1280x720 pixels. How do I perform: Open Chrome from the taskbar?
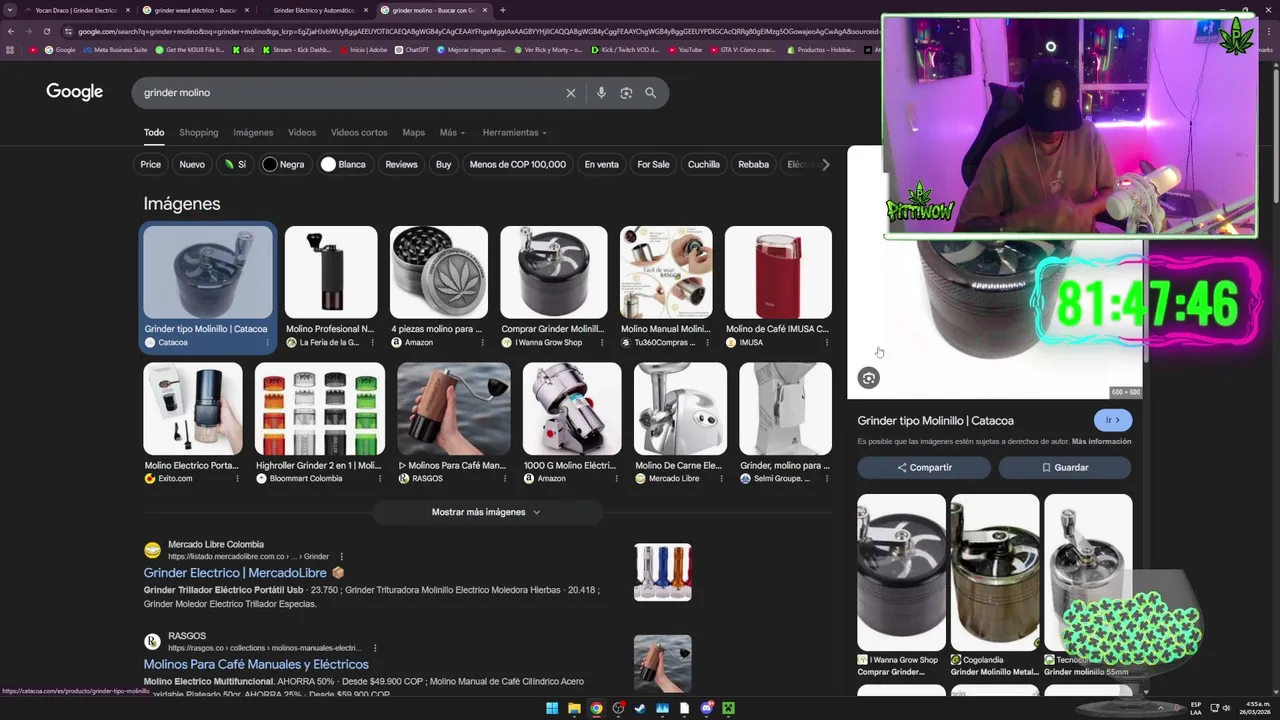pyautogui.click(x=596, y=709)
